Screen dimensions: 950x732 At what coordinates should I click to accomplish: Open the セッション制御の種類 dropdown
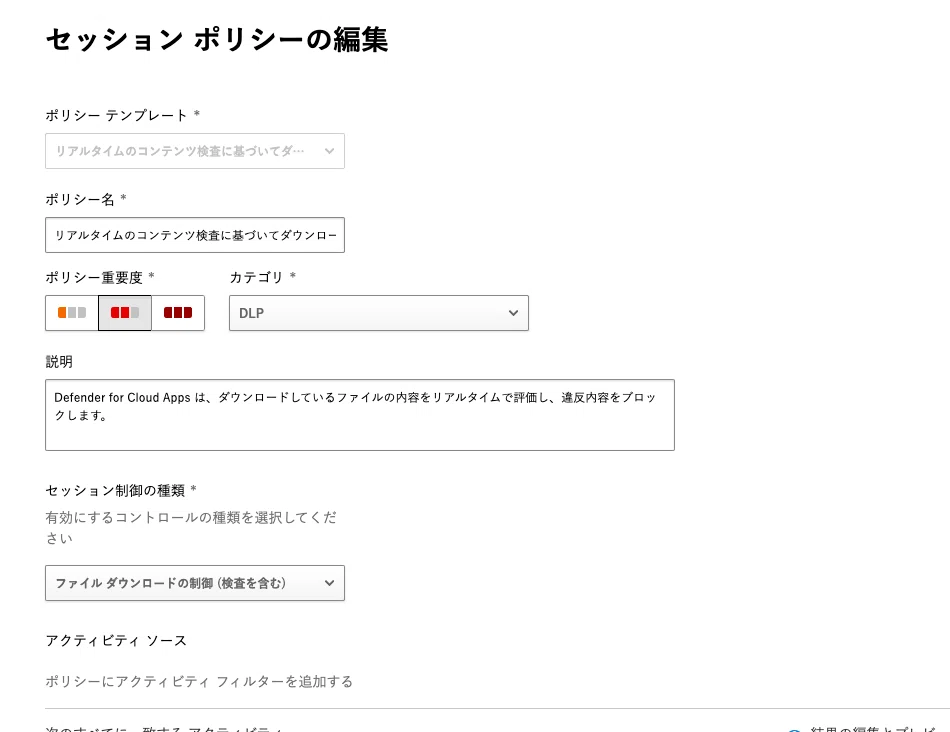click(195, 583)
